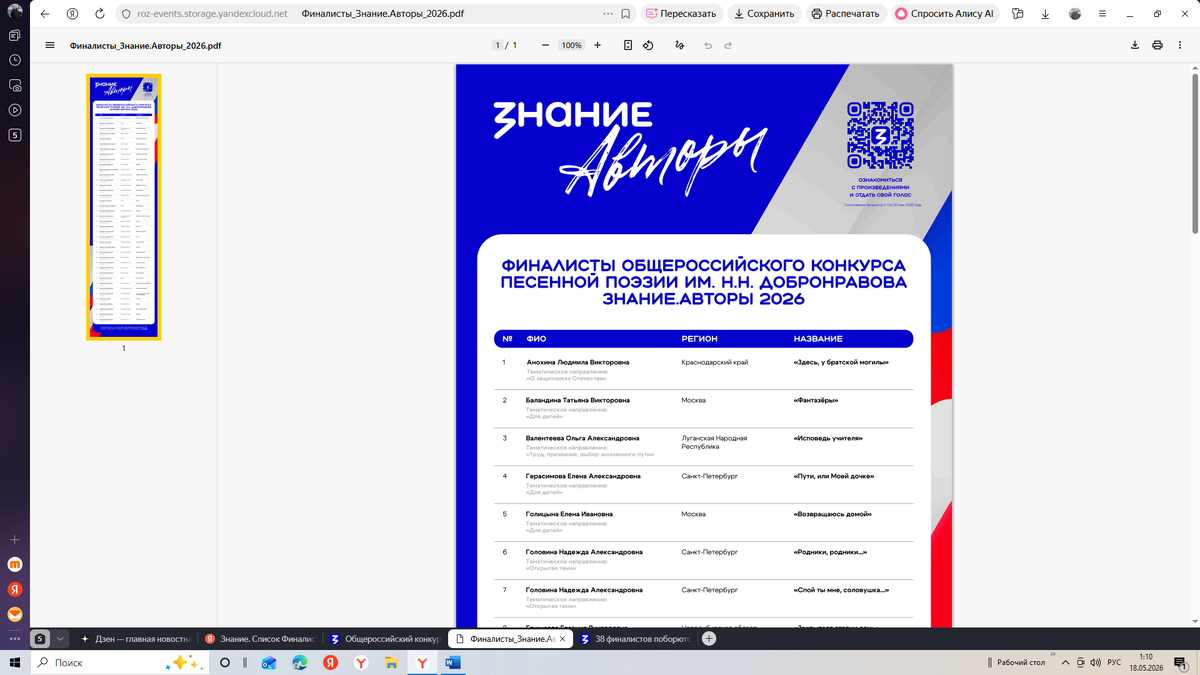Open a new tab with the plus button
Screen dimensions: 1200x675
709,638
